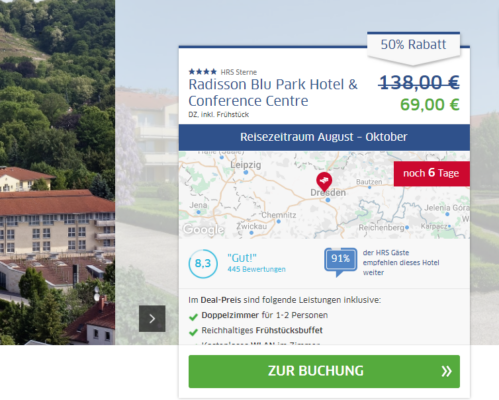Click Chemnitz on the map
Screen dimensions: 499x400
pyautogui.click(x=279, y=215)
